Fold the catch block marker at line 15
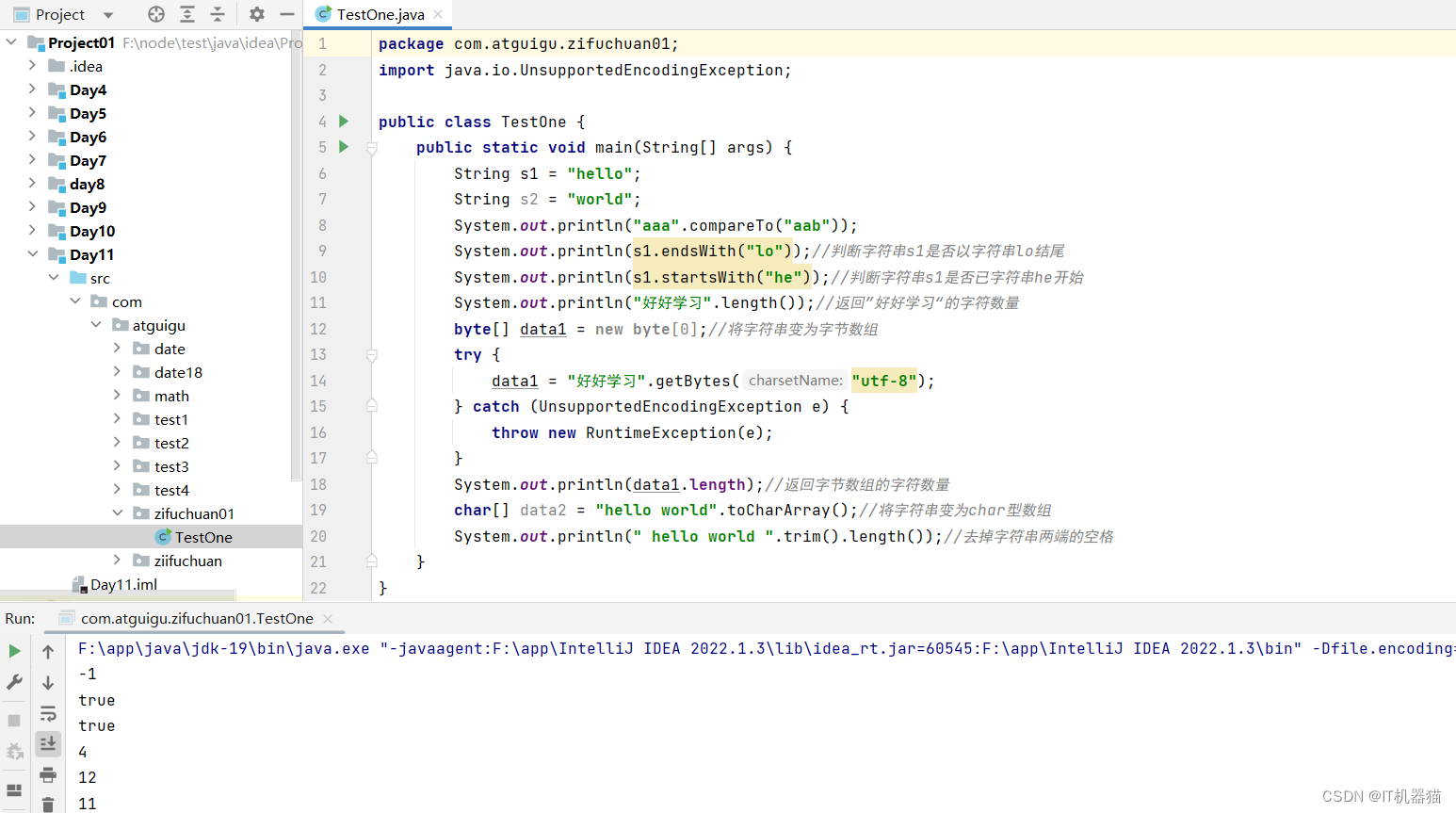Image resolution: width=1456 pixels, height=813 pixels. 372,406
